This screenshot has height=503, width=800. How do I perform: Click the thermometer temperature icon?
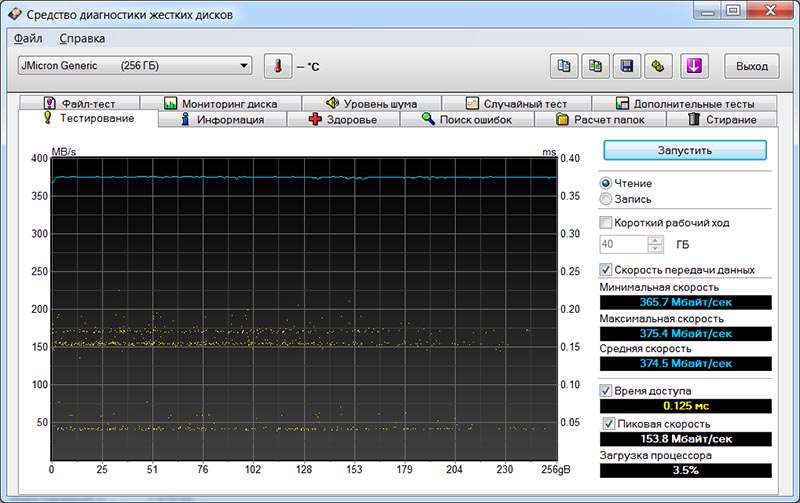coord(277,66)
